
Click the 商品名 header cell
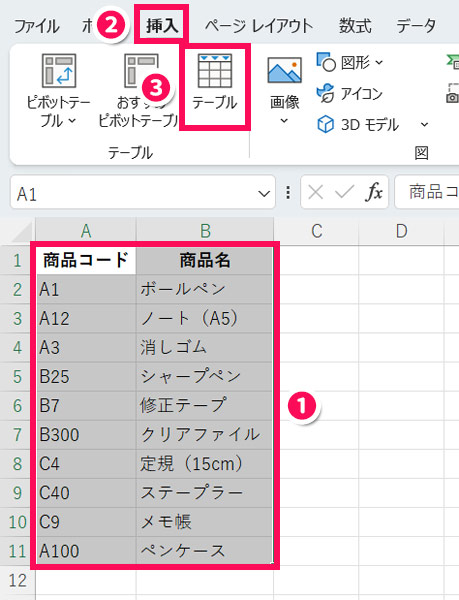[205, 260]
